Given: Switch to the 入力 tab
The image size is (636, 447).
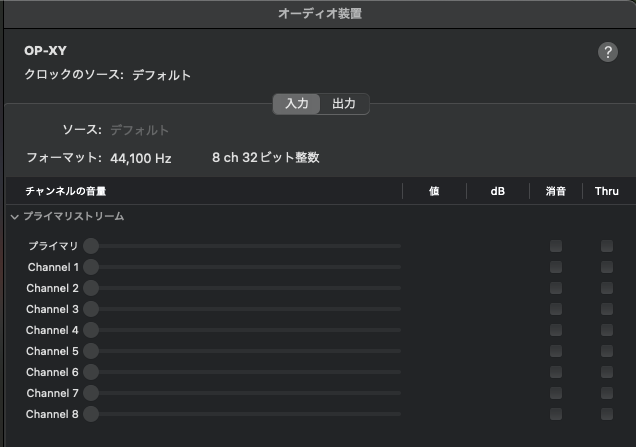Looking at the screenshot, I should pyautogui.click(x=297, y=104).
